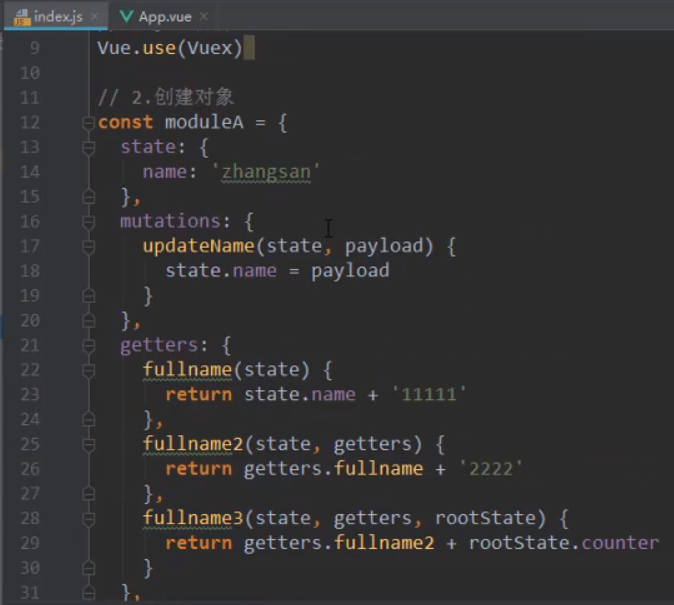Image resolution: width=674 pixels, height=605 pixels.
Task: Click the '11111' string literal
Action: click(x=429, y=394)
